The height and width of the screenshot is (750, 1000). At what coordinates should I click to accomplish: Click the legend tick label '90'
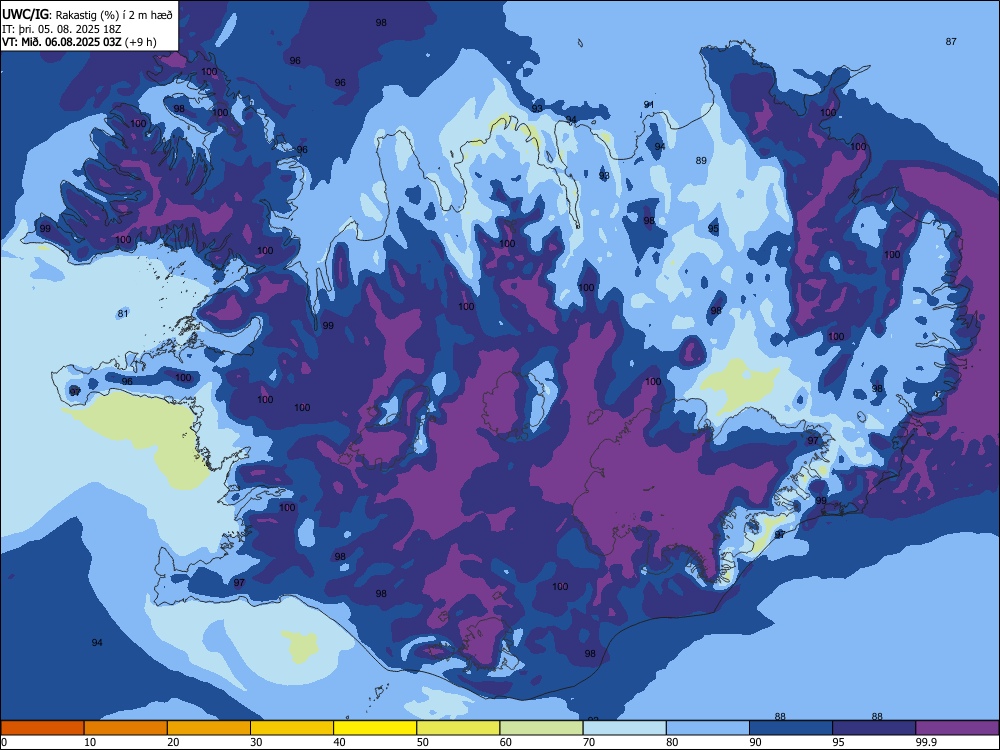tap(755, 742)
